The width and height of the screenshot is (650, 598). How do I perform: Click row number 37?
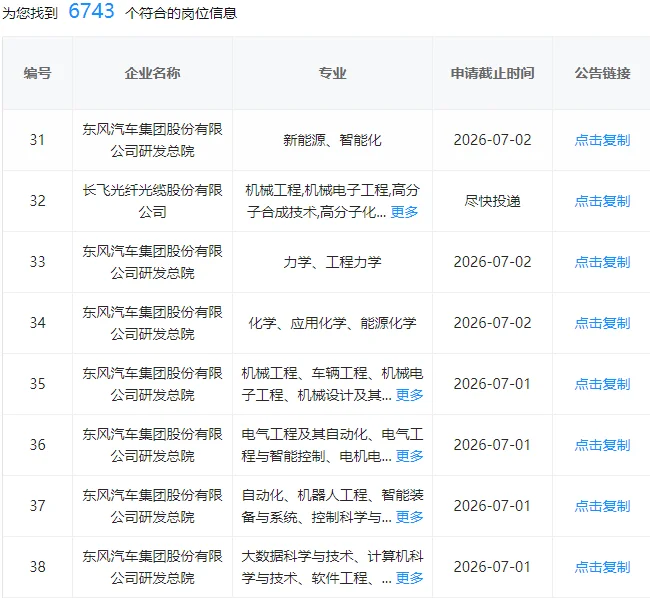(x=37, y=506)
